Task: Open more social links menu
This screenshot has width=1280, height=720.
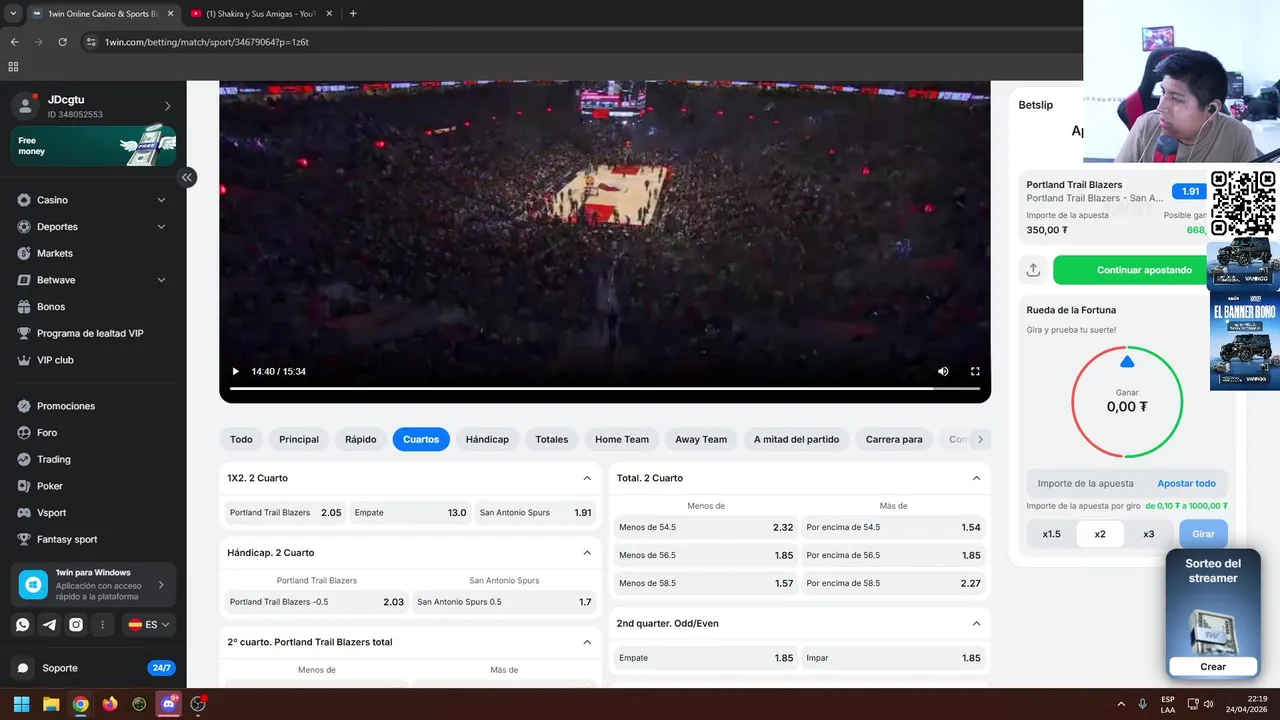Action: (x=102, y=625)
